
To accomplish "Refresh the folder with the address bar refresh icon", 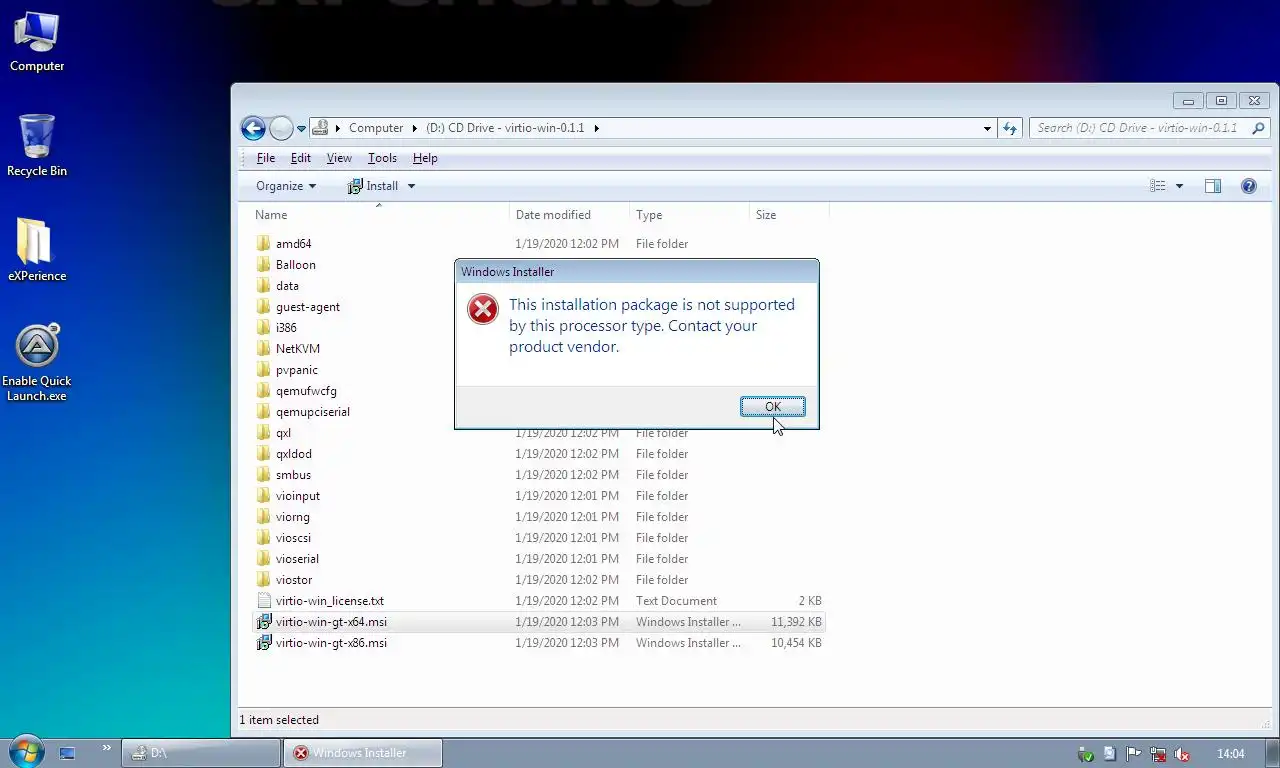I will click(x=1010, y=128).
